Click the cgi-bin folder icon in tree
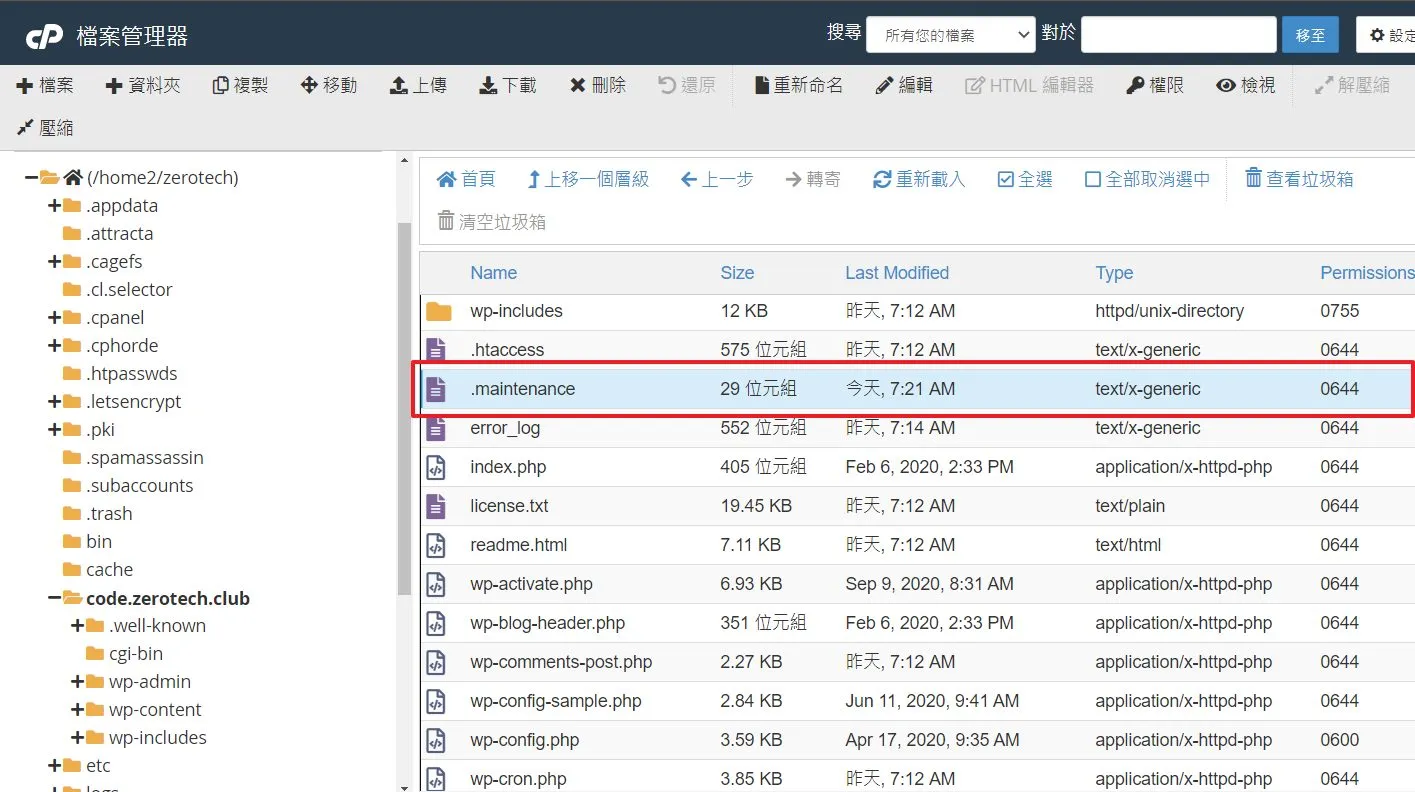1415x792 pixels. [x=94, y=654]
